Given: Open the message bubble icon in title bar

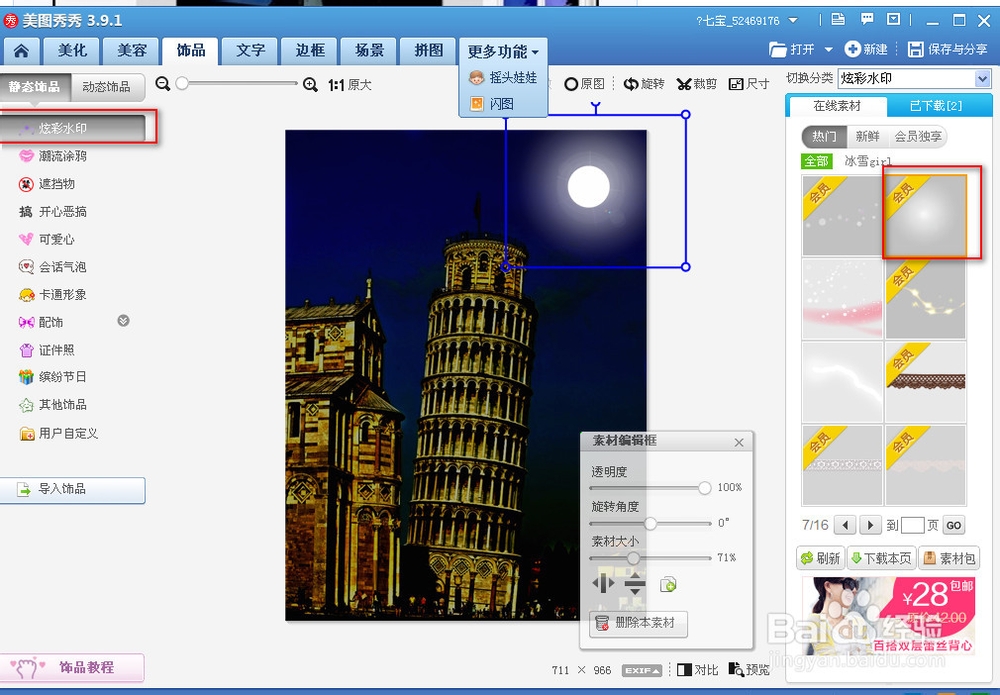Looking at the screenshot, I should pos(867,20).
